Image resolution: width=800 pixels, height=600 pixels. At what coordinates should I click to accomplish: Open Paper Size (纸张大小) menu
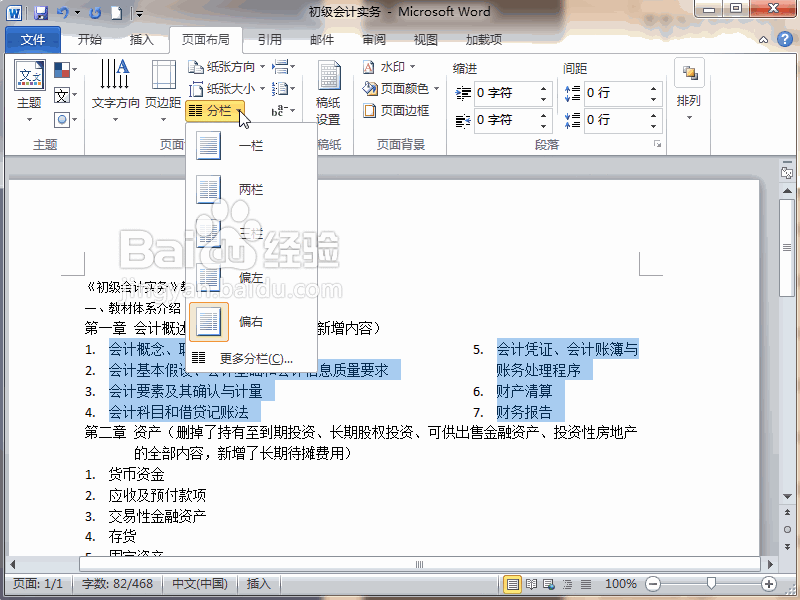point(227,89)
